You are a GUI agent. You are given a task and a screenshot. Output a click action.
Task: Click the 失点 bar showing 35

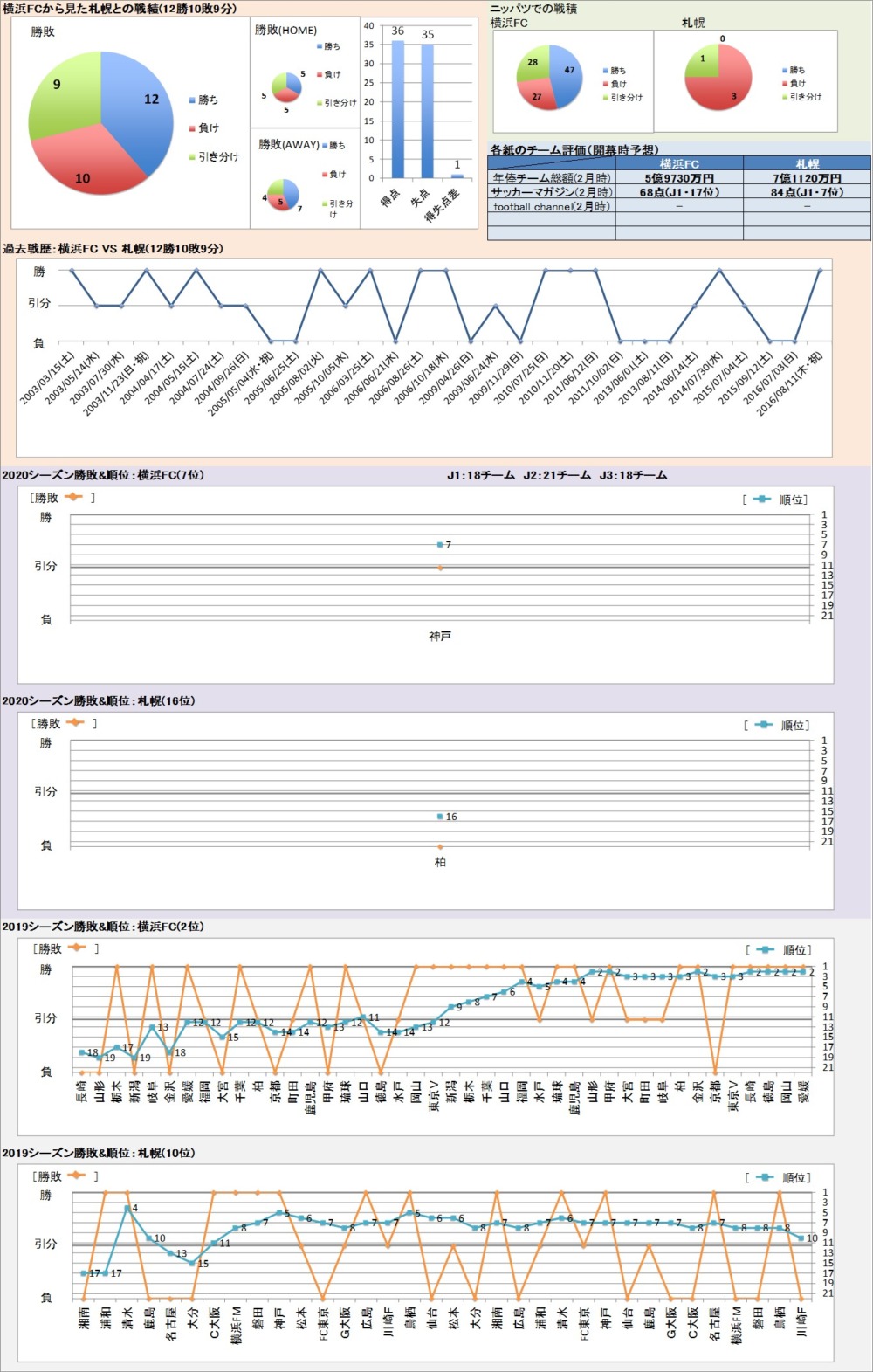(x=427, y=111)
